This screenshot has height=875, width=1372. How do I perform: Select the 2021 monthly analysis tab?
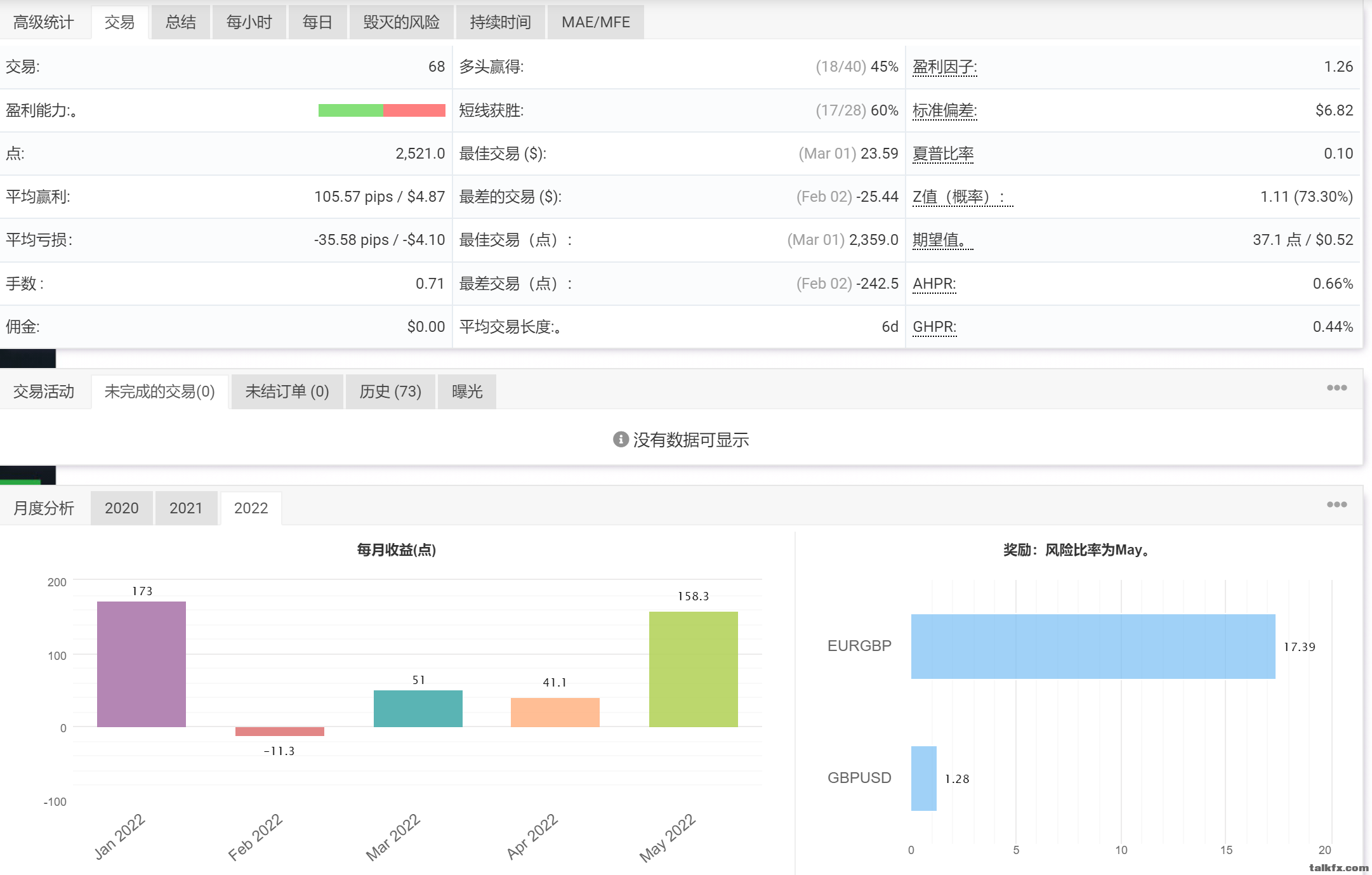186,508
